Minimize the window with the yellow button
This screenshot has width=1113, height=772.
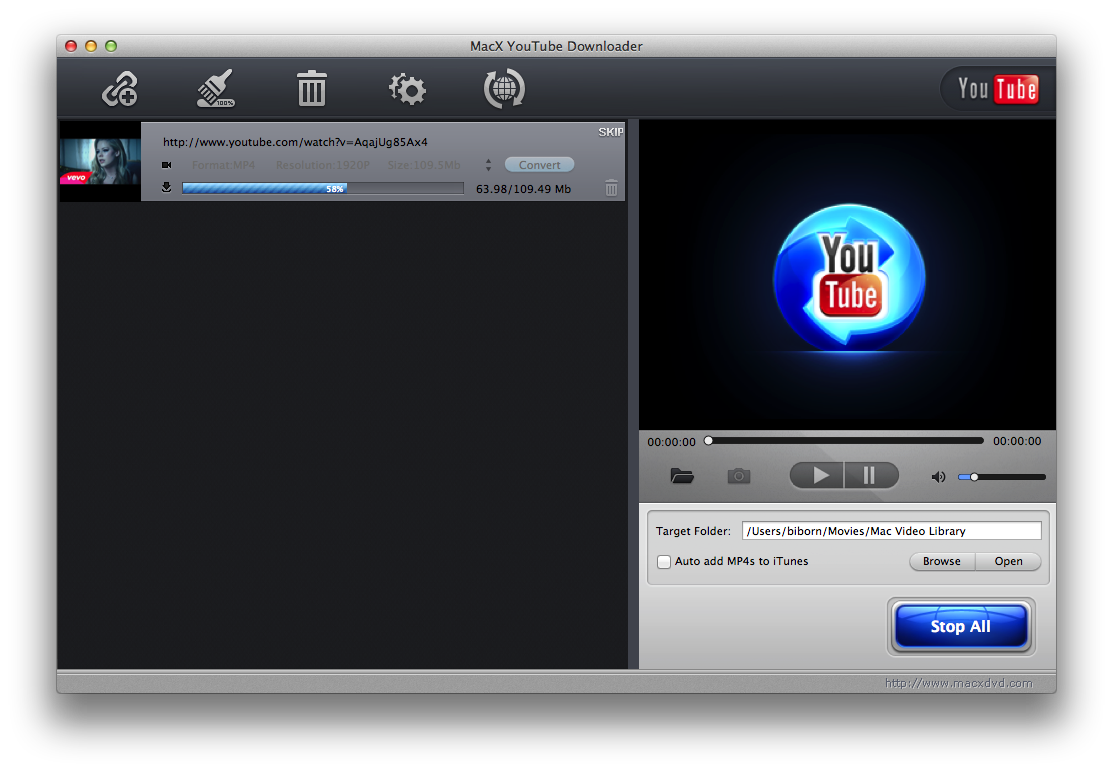[91, 46]
